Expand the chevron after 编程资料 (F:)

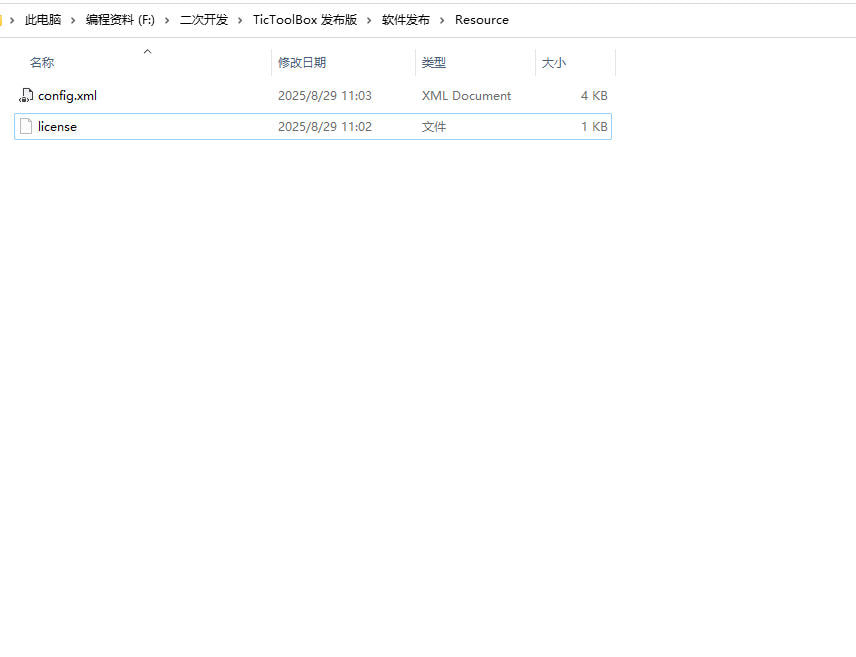(167, 20)
